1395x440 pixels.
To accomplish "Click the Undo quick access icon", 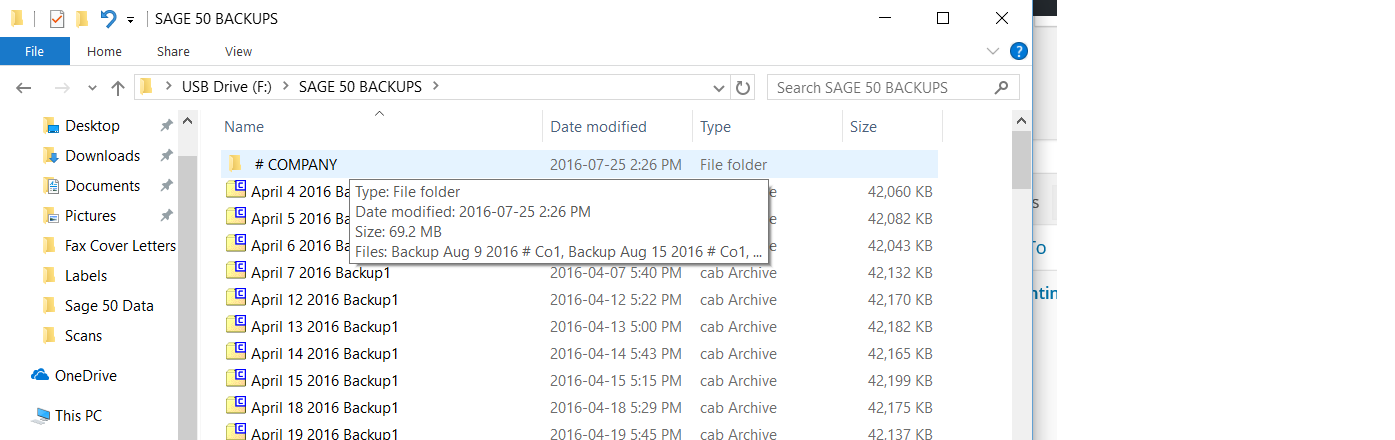I will (x=108, y=18).
